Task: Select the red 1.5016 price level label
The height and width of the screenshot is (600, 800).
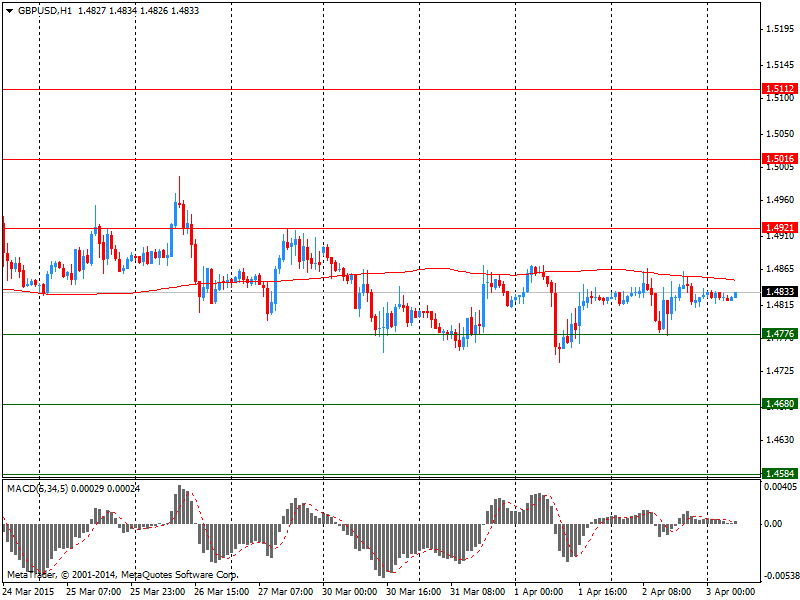Action: coord(780,158)
